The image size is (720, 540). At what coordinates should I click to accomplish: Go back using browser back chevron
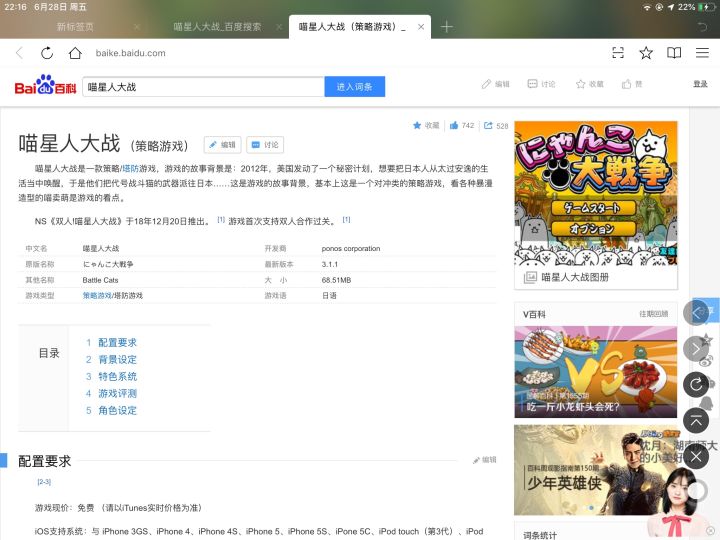tap(19, 53)
